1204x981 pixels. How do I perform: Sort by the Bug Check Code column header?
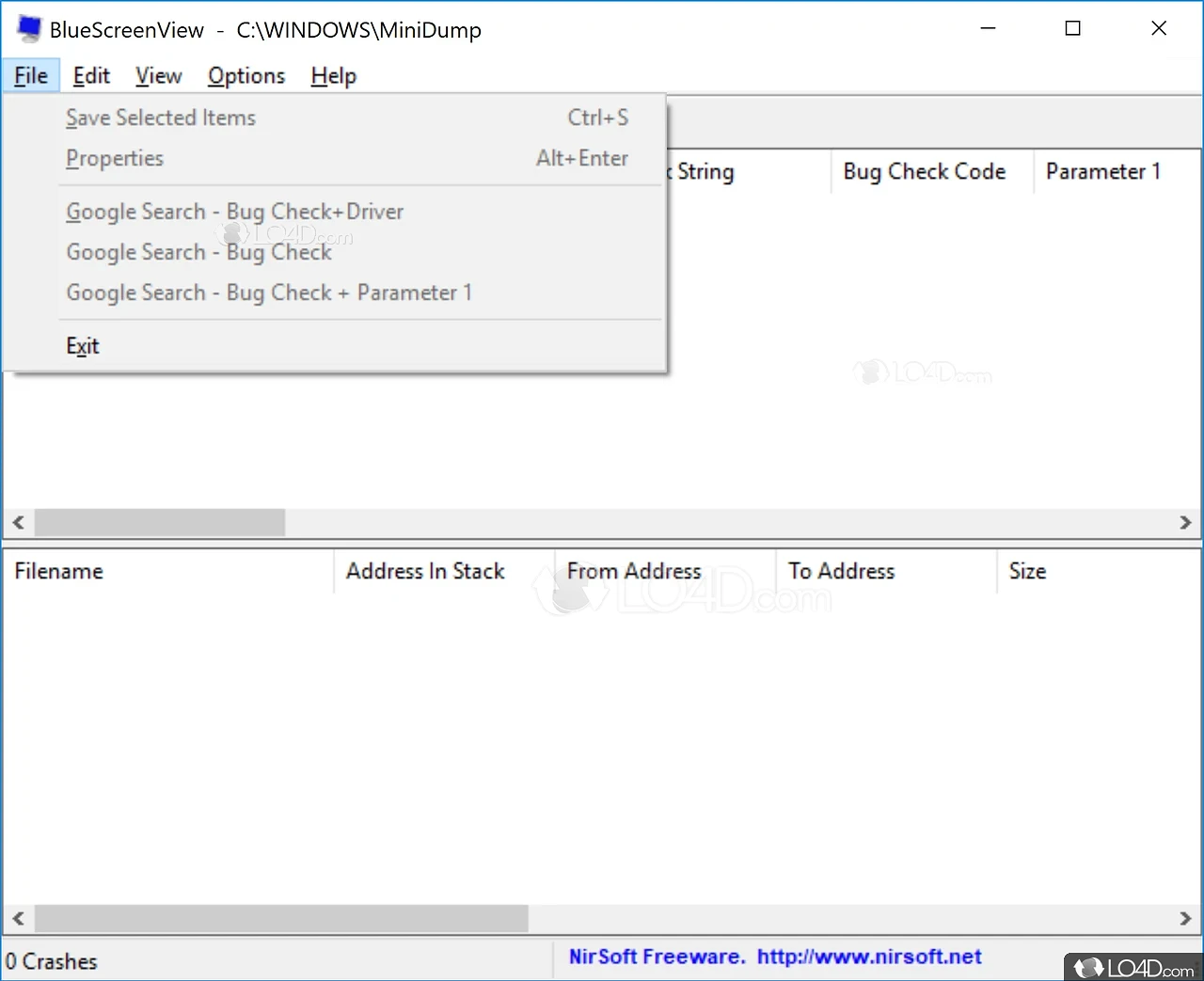(924, 171)
